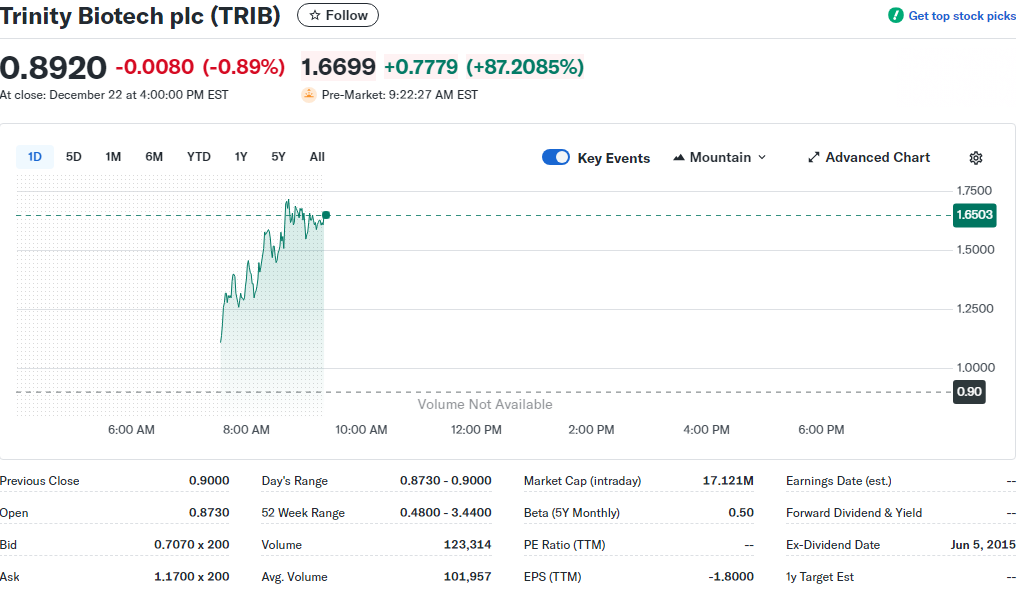Follow Trinity Biotech stock
The width and height of the screenshot is (1021, 603).
[x=337, y=15]
